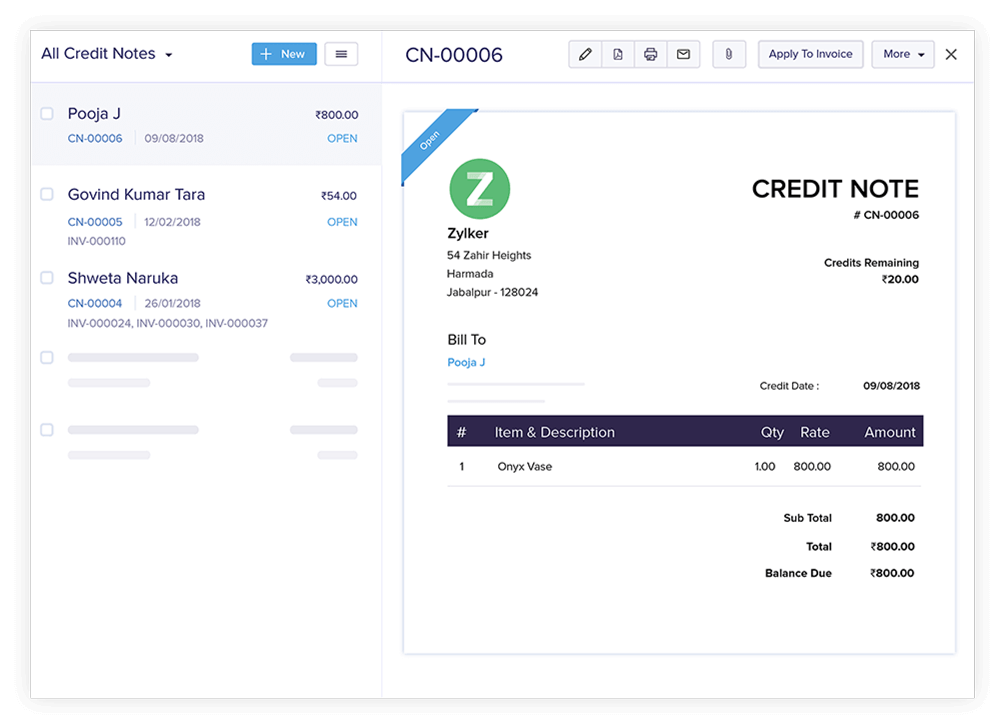
Task: Open the hamburger list menu icon
Action: pyautogui.click(x=341, y=54)
